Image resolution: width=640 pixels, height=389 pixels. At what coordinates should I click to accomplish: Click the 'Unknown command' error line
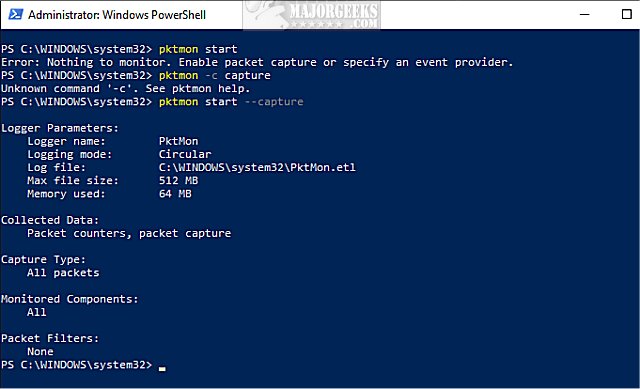point(125,89)
